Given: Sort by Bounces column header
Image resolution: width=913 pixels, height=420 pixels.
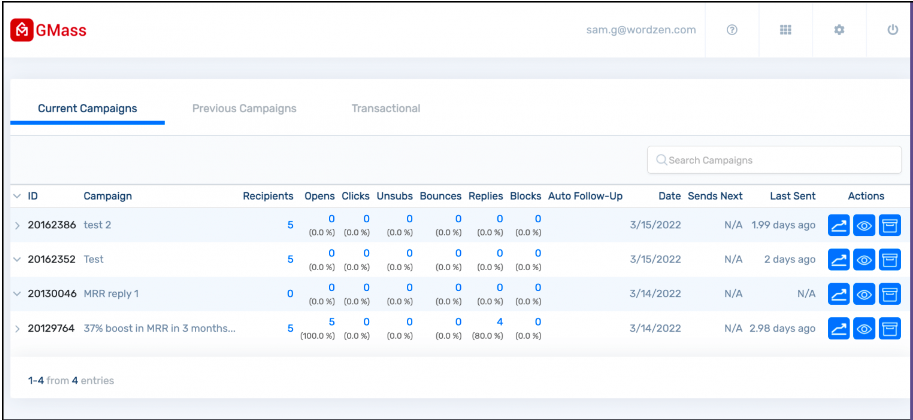Looking at the screenshot, I should [441, 196].
